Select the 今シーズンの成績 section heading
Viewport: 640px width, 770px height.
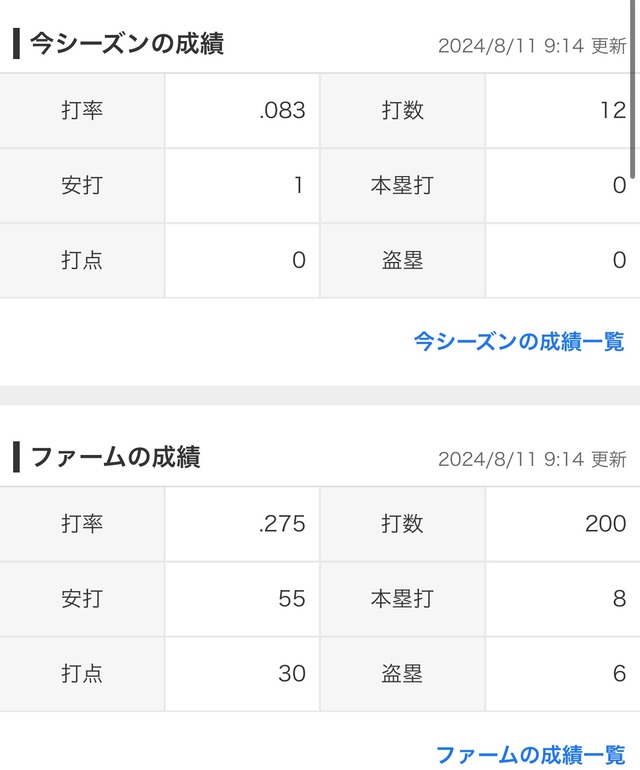(x=127, y=43)
